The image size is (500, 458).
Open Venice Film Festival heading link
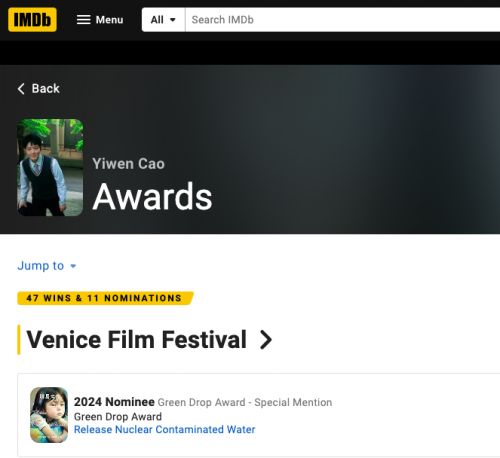tap(136, 340)
